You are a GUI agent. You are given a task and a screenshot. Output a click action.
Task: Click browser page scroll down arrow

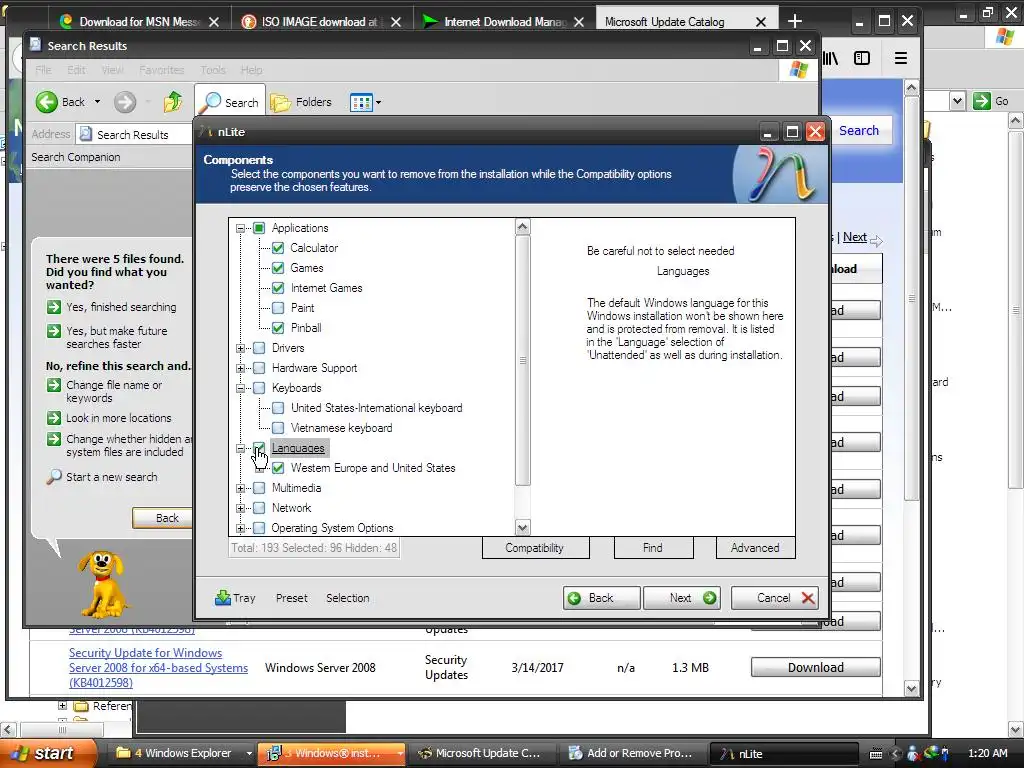pos(912,688)
